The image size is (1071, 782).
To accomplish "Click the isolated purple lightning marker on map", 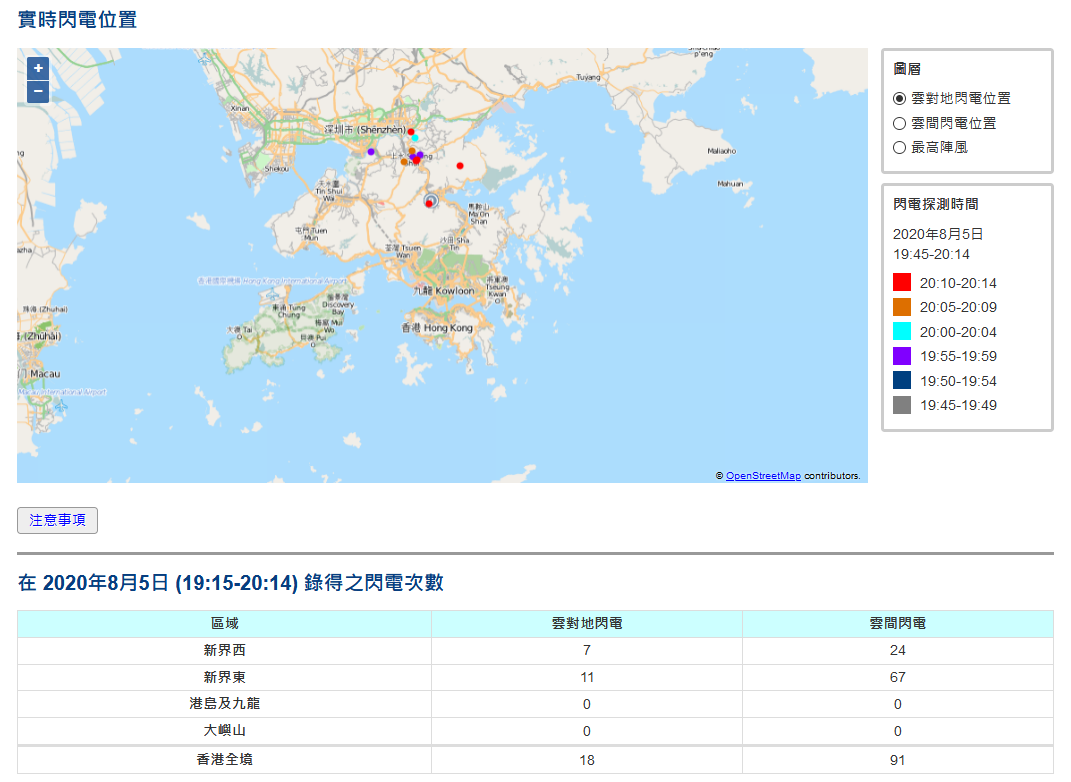I will pyautogui.click(x=371, y=152).
